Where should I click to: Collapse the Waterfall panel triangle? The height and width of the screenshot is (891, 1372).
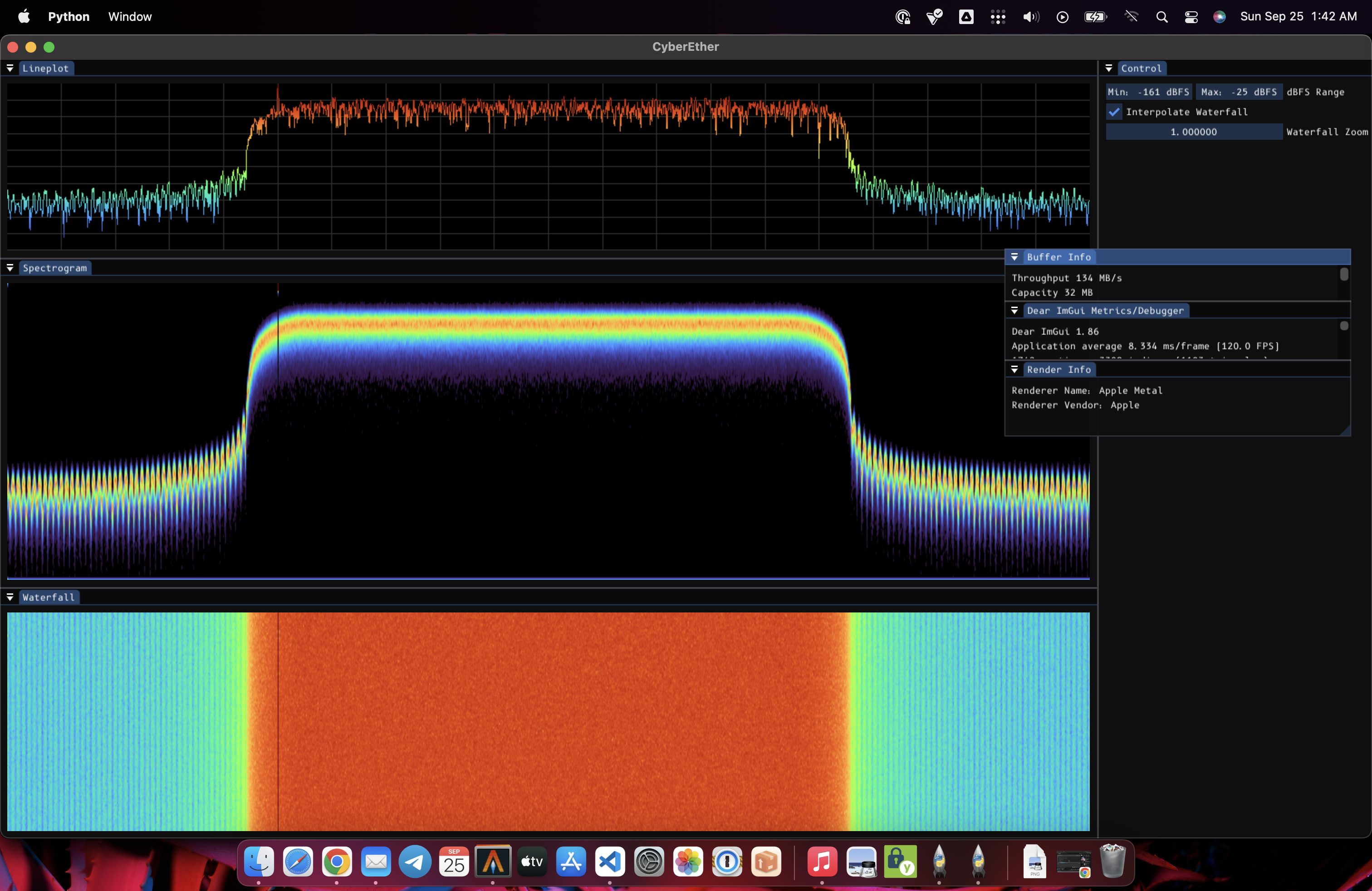pos(10,597)
